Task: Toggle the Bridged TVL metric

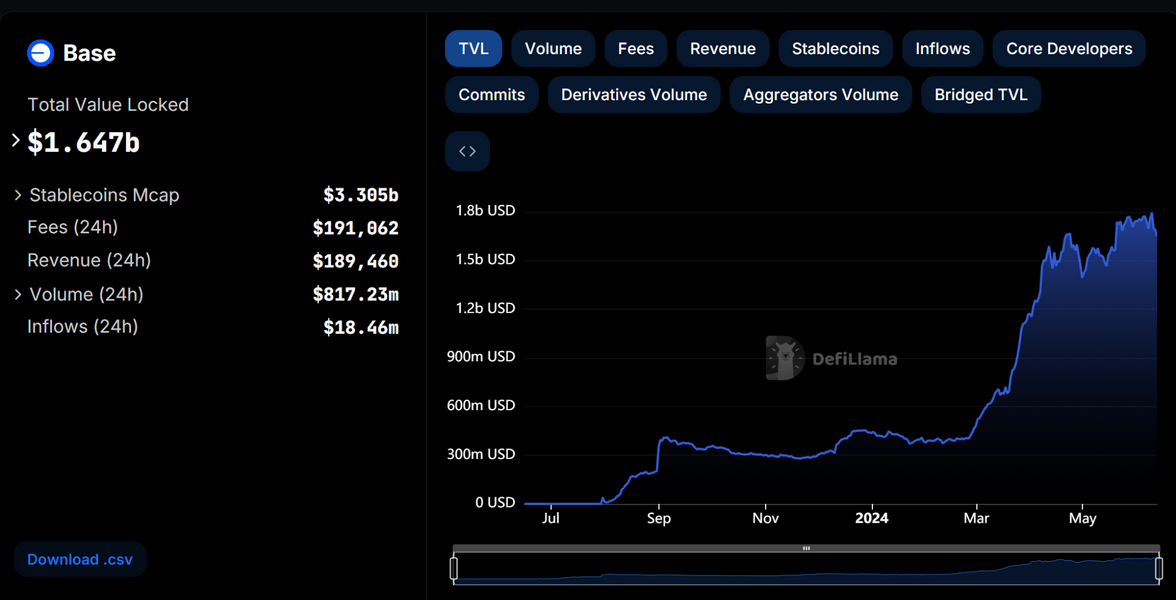Action: [980, 95]
